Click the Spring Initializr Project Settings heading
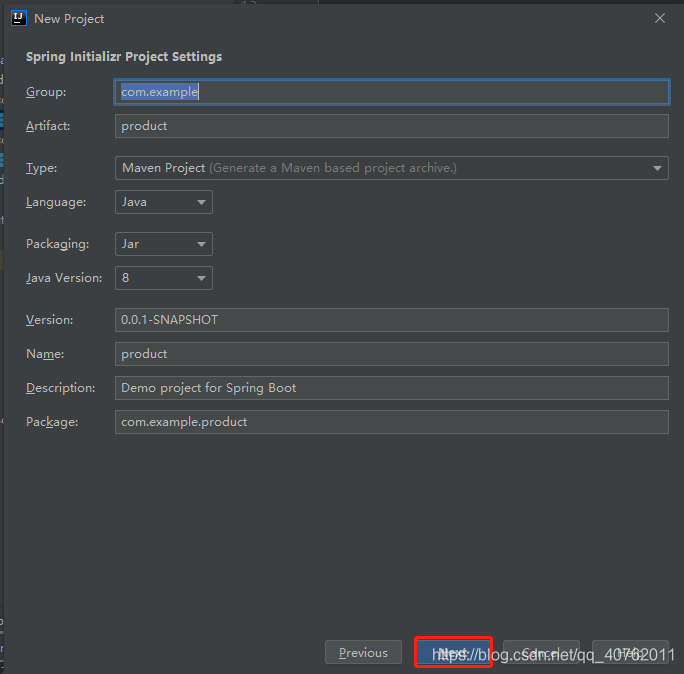Viewport: 684px width, 674px height. click(124, 57)
